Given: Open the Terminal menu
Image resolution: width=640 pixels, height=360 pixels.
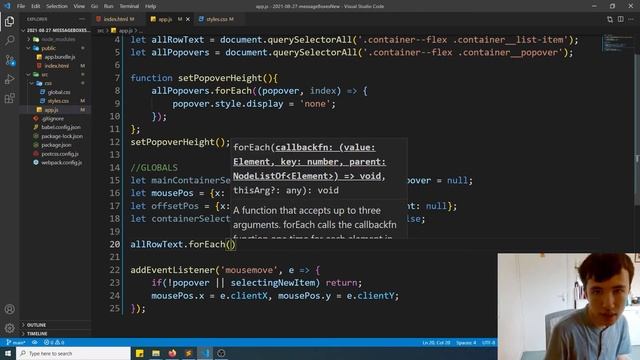Looking at the screenshot, I should pyautogui.click(x=129, y=6).
